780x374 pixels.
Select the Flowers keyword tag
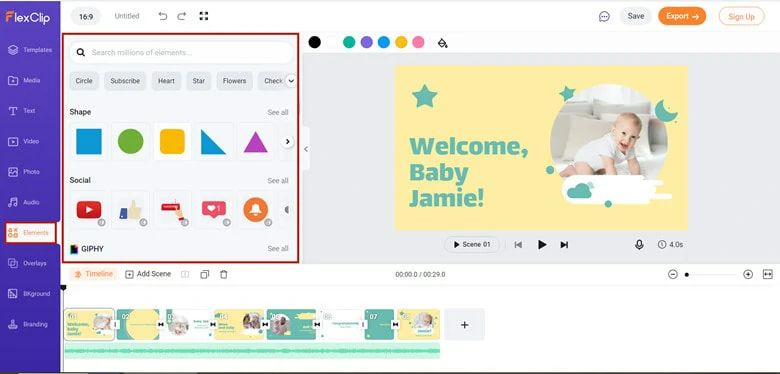point(234,81)
